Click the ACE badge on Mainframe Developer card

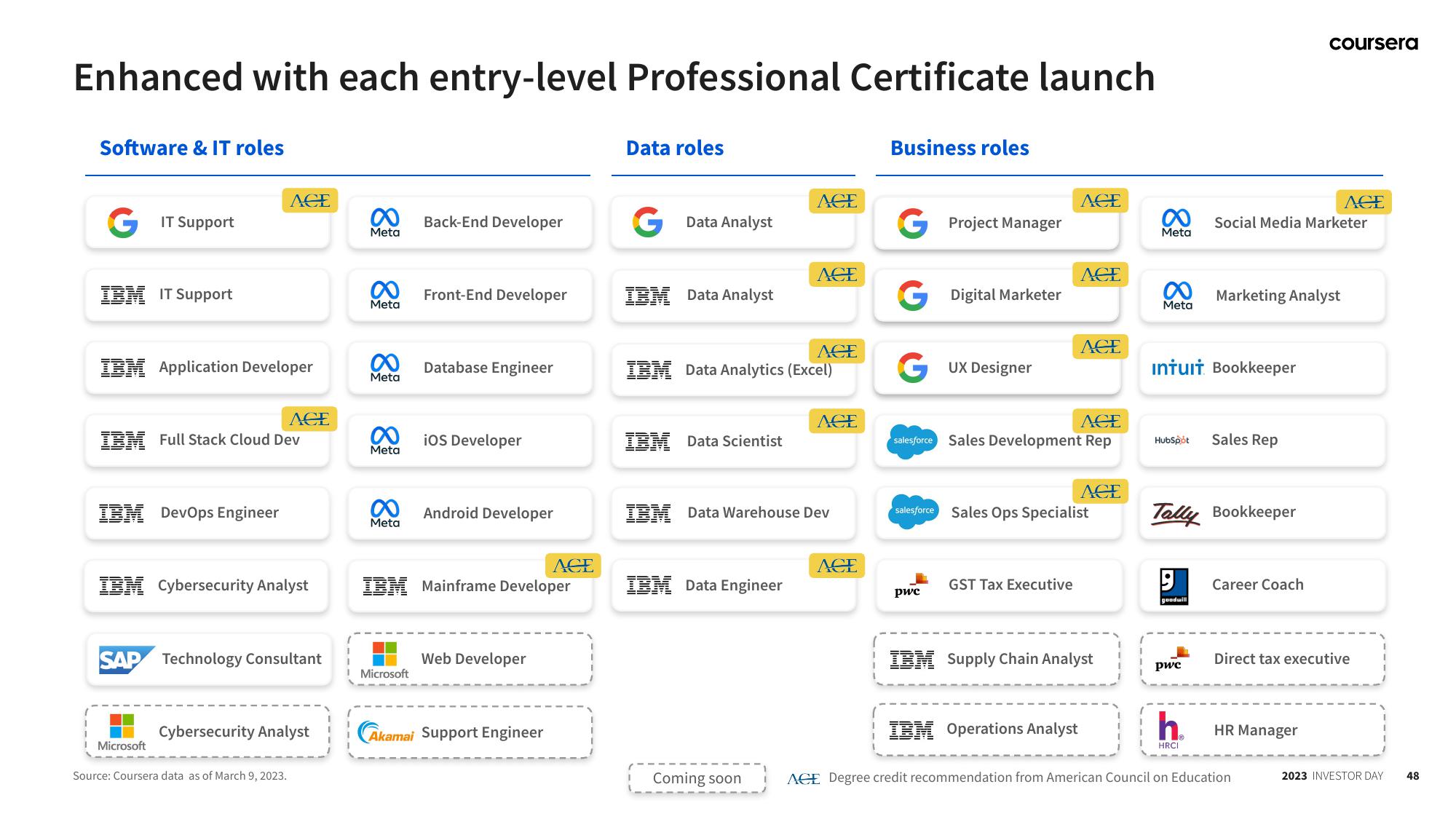click(x=573, y=566)
